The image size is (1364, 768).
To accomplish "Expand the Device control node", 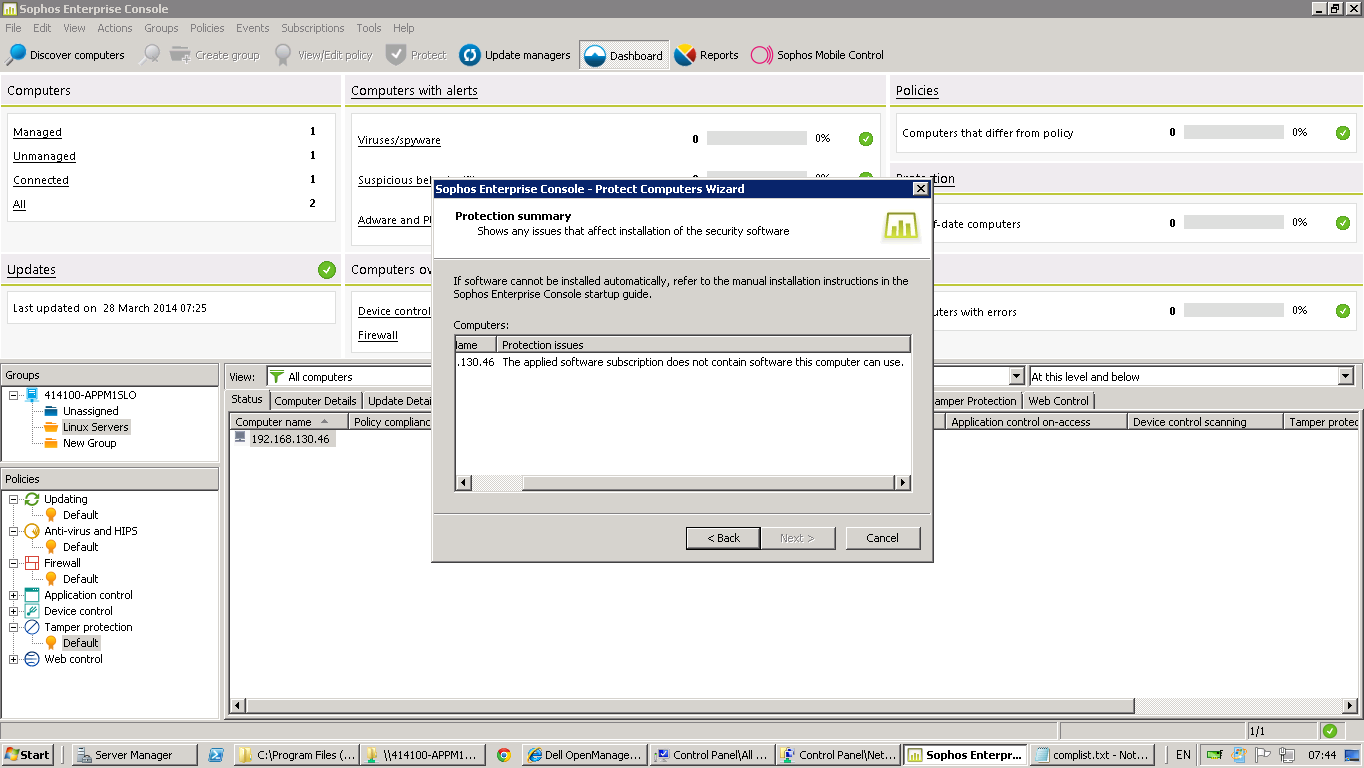I will [13, 611].
